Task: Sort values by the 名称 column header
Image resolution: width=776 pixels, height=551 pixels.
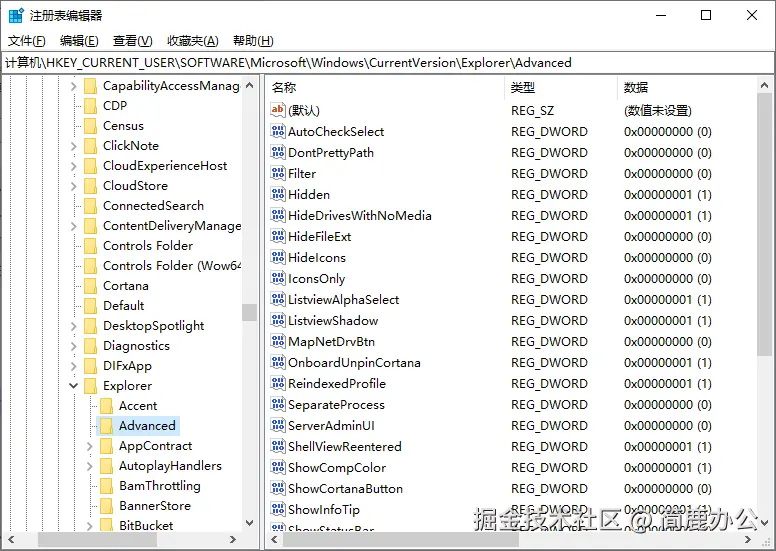Action: (x=385, y=87)
